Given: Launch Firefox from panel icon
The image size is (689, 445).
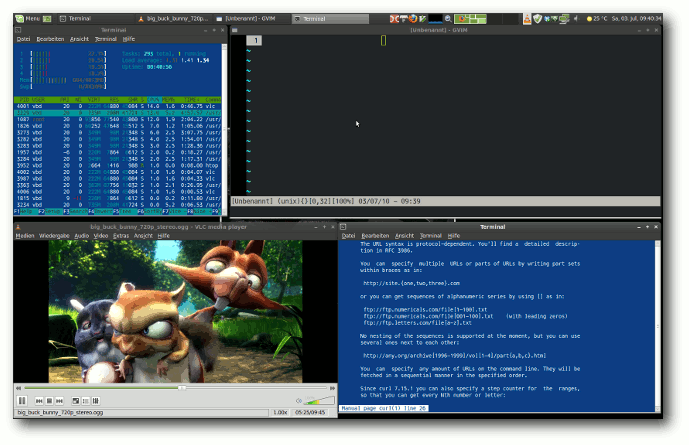Looking at the screenshot, I should pyautogui.click(x=413, y=18).
